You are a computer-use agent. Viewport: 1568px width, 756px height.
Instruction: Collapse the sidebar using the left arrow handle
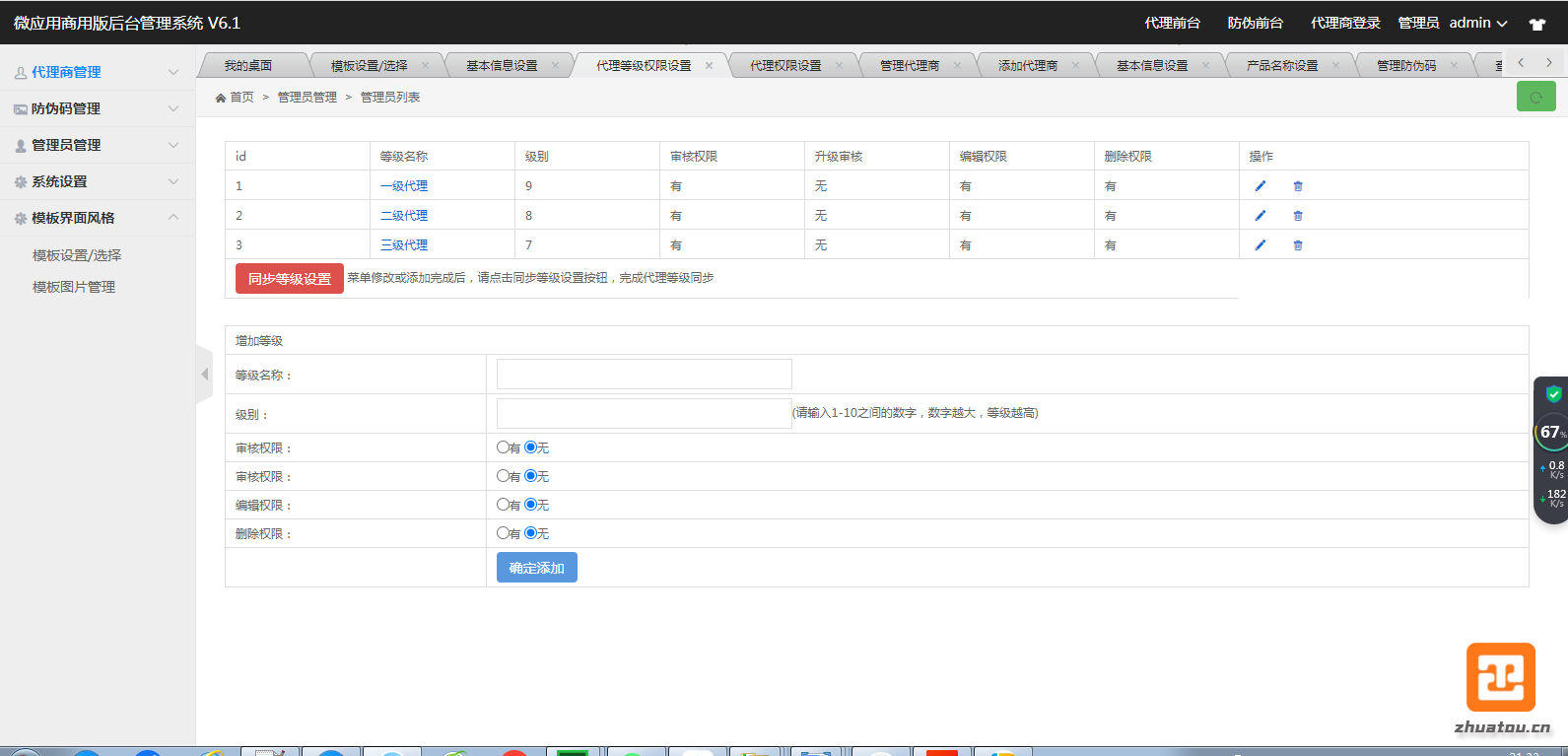pyautogui.click(x=205, y=375)
